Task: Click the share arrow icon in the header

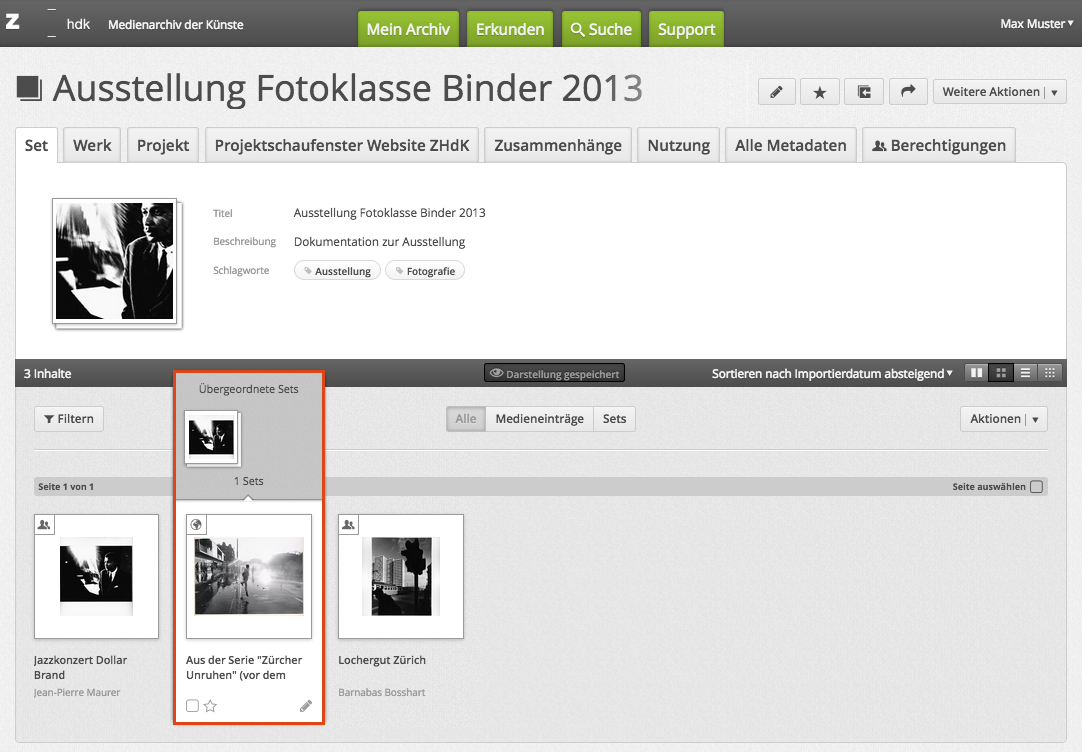Action: (x=907, y=92)
